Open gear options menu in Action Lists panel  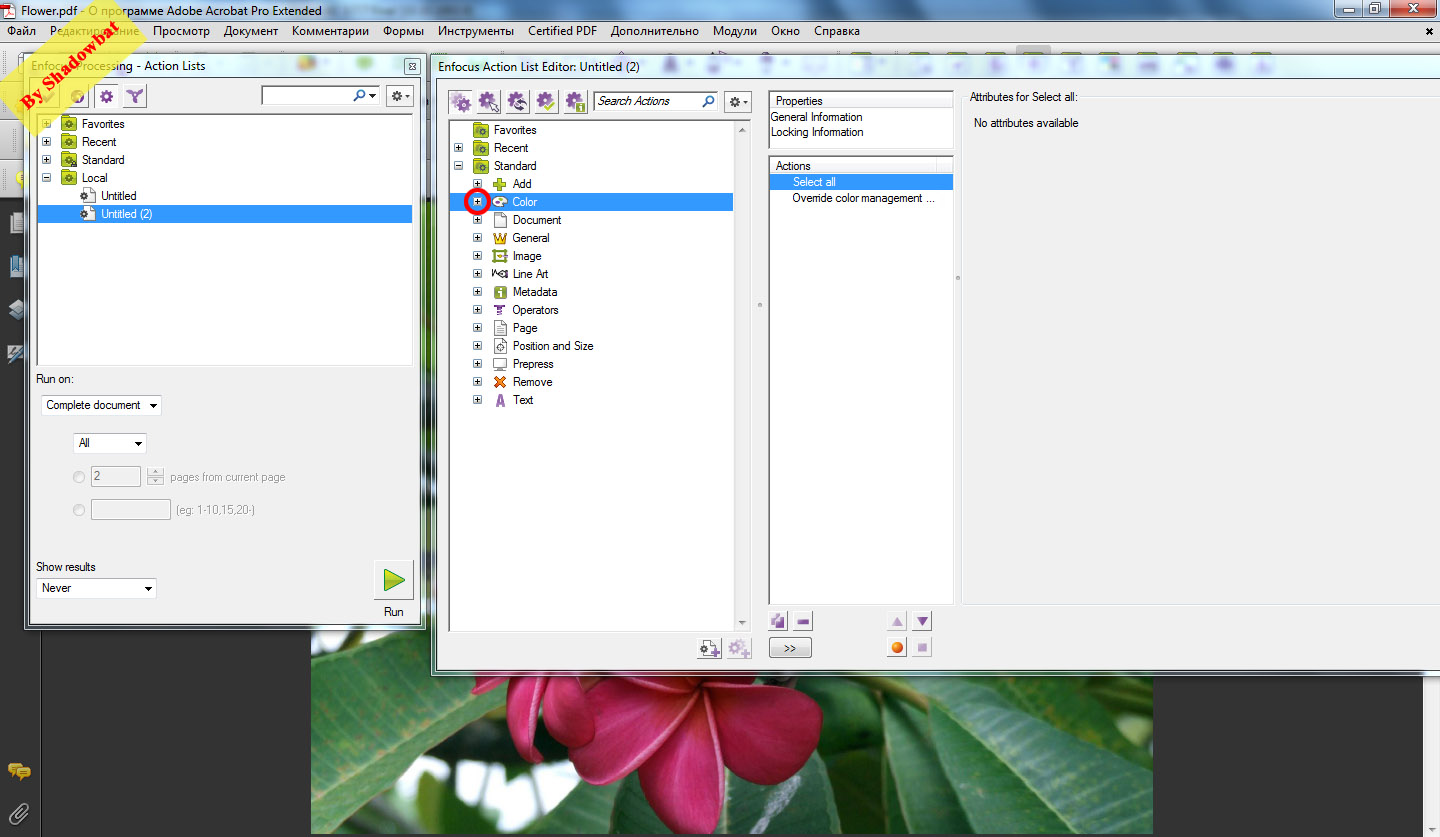[x=400, y=95]
